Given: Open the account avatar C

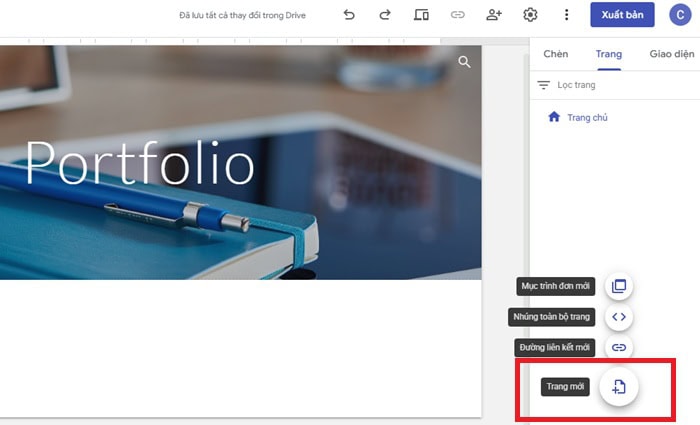Looking at the screenshot, I should click(x=680, y=15).
